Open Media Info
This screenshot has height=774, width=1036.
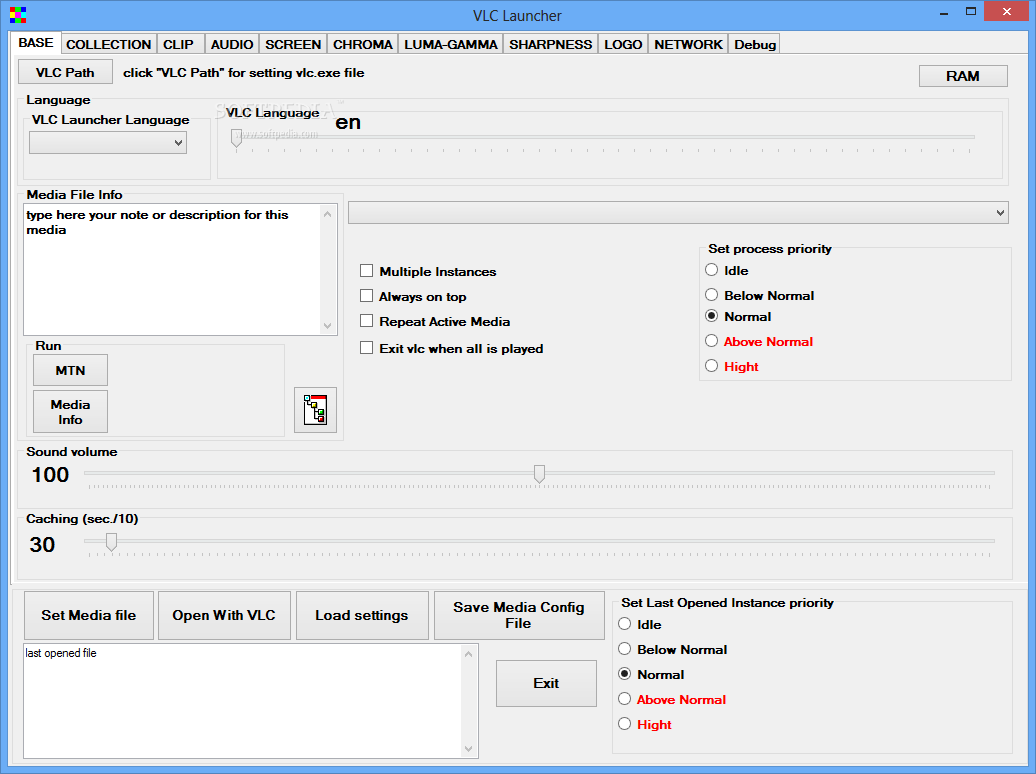coord(70,412)
